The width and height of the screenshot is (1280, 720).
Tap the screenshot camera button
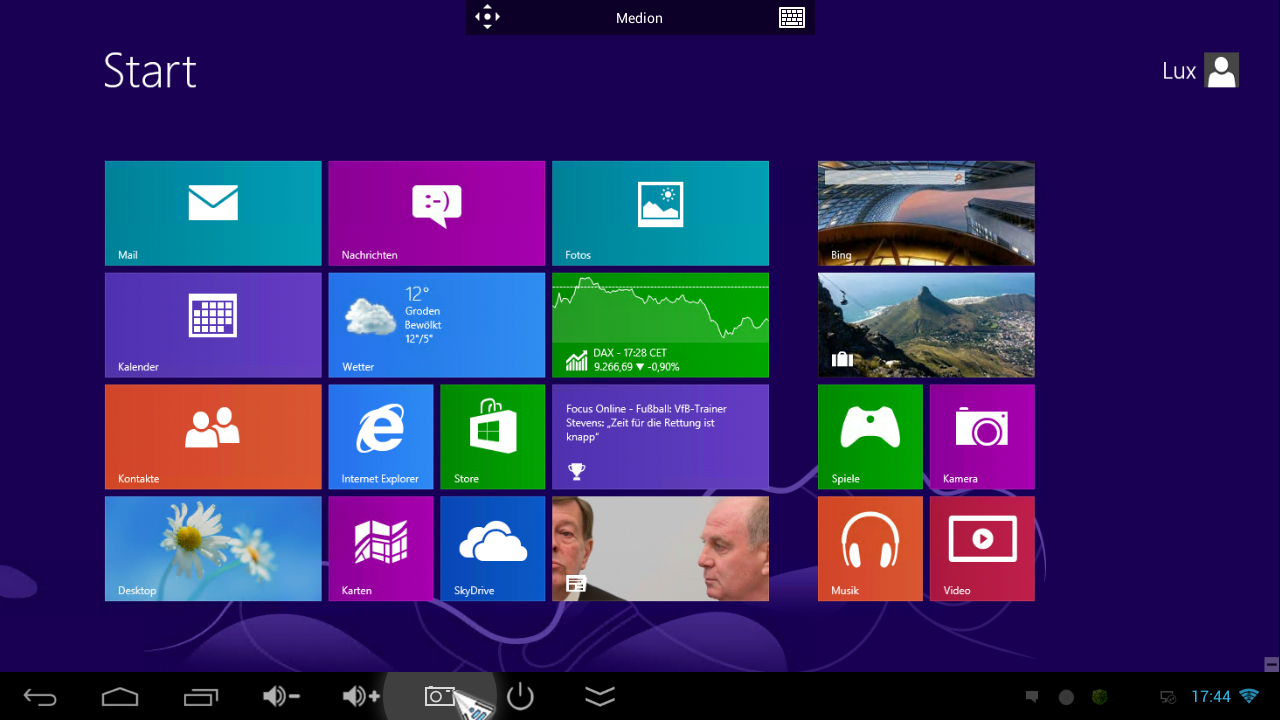tap(441, 696)
